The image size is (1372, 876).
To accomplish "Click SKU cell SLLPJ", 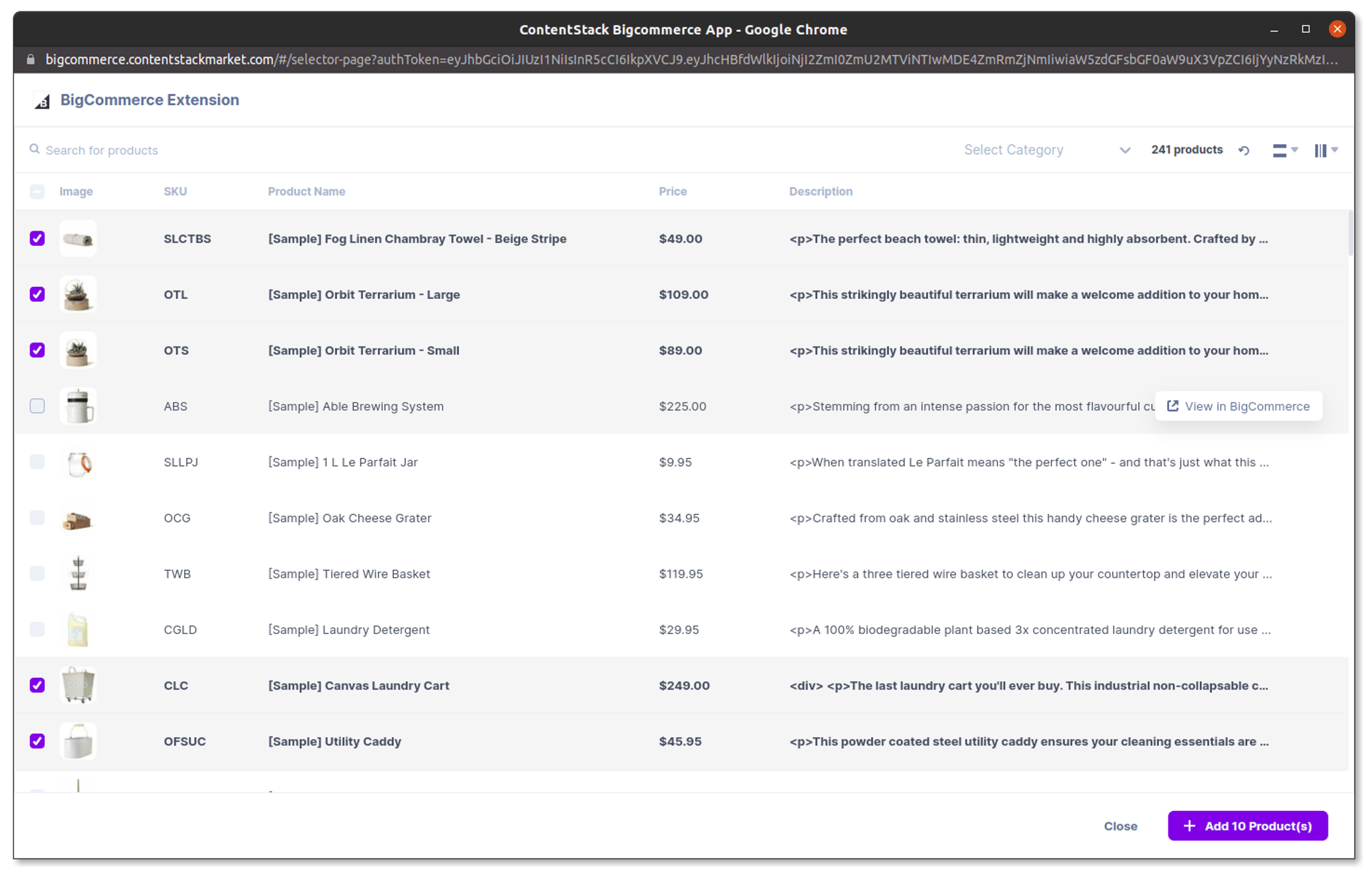I will click(181, 462).
